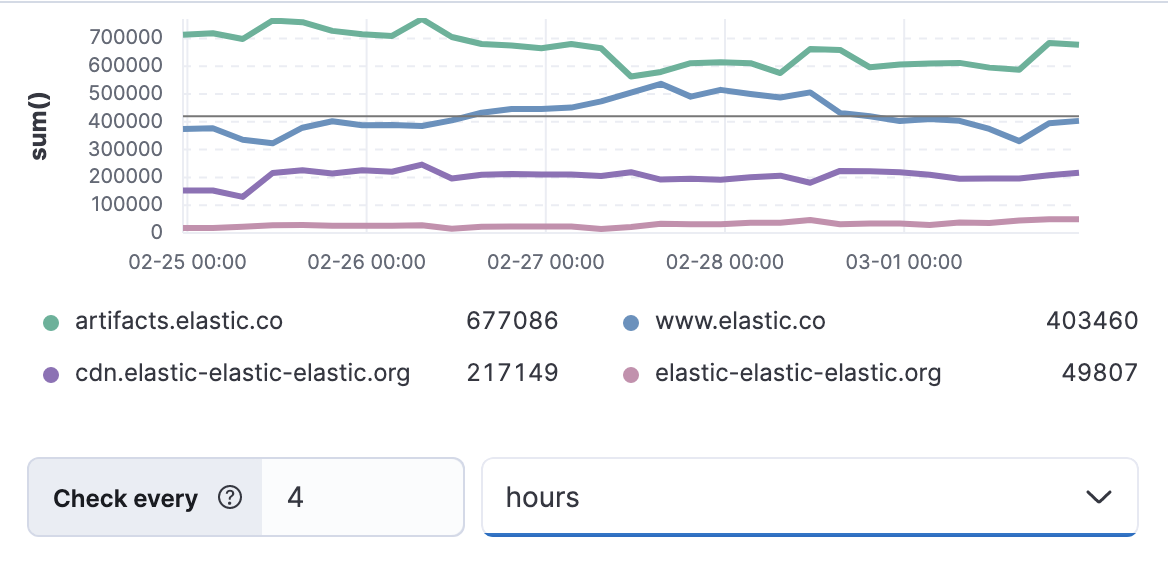Screen dimensions: 1168x571
Task: Click the www.elastic.co value 403460
Action: click(x=1092, y=322)
